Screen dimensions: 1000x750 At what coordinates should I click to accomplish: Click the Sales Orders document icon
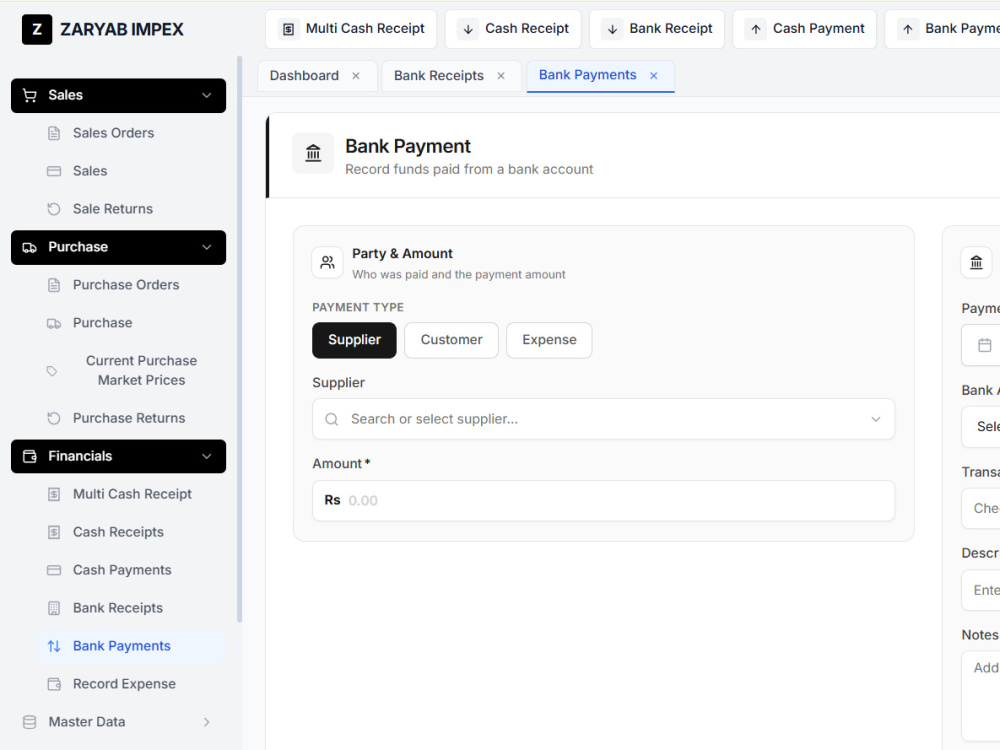coord(54,133)
